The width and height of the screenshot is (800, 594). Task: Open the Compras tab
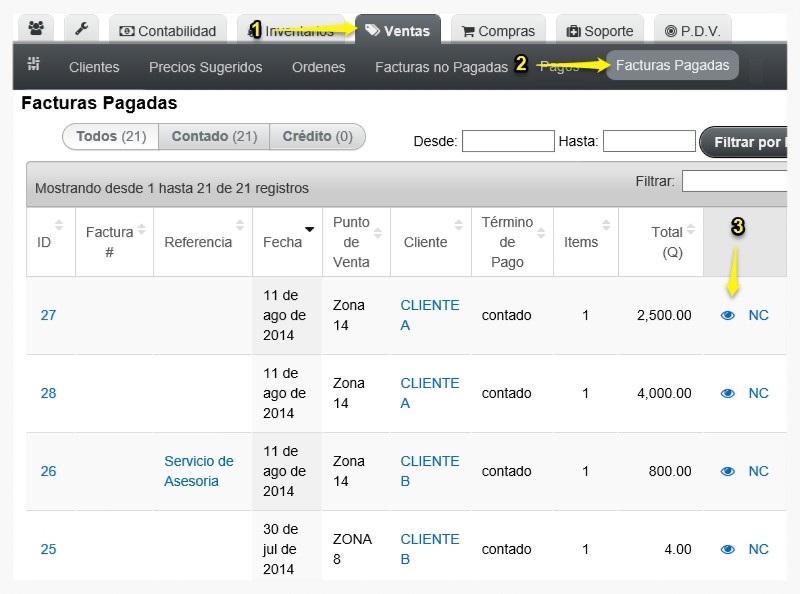point(498,31)
